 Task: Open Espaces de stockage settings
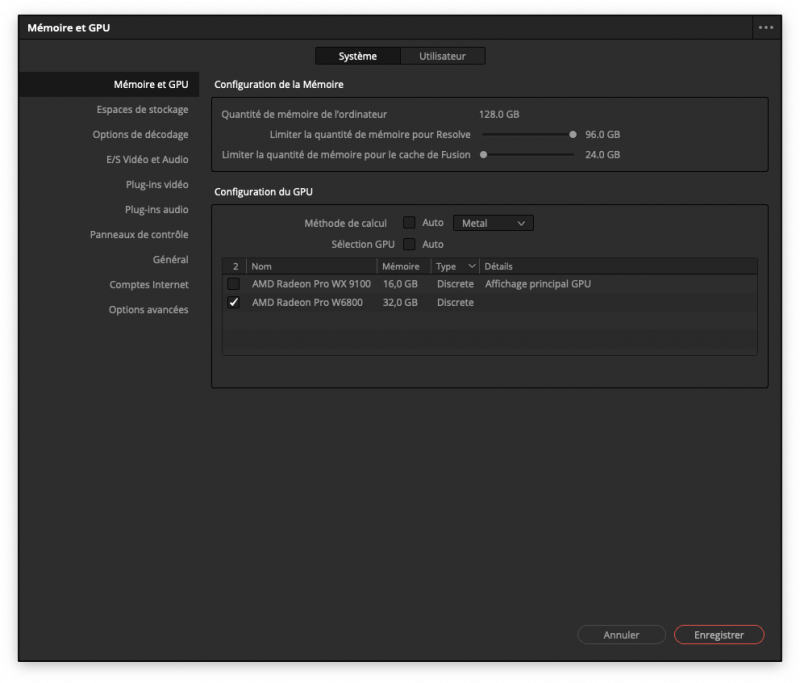142,110
